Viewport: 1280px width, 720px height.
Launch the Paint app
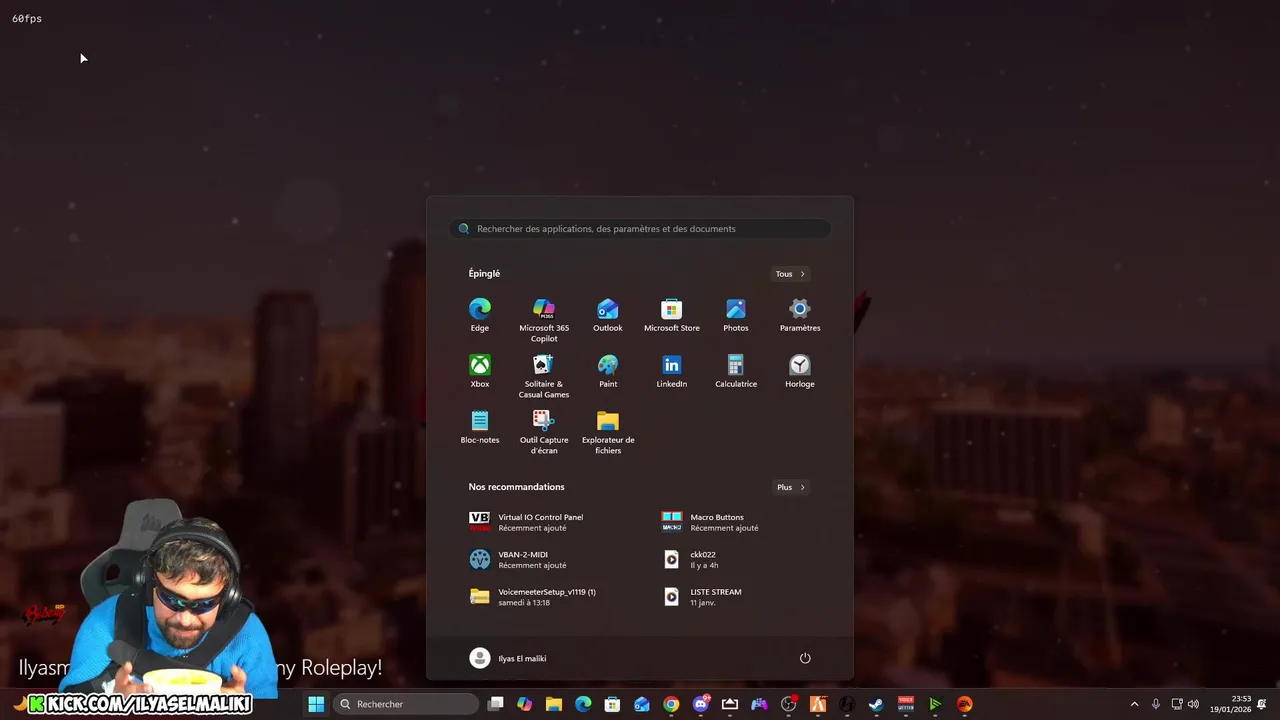pos(608,371)
